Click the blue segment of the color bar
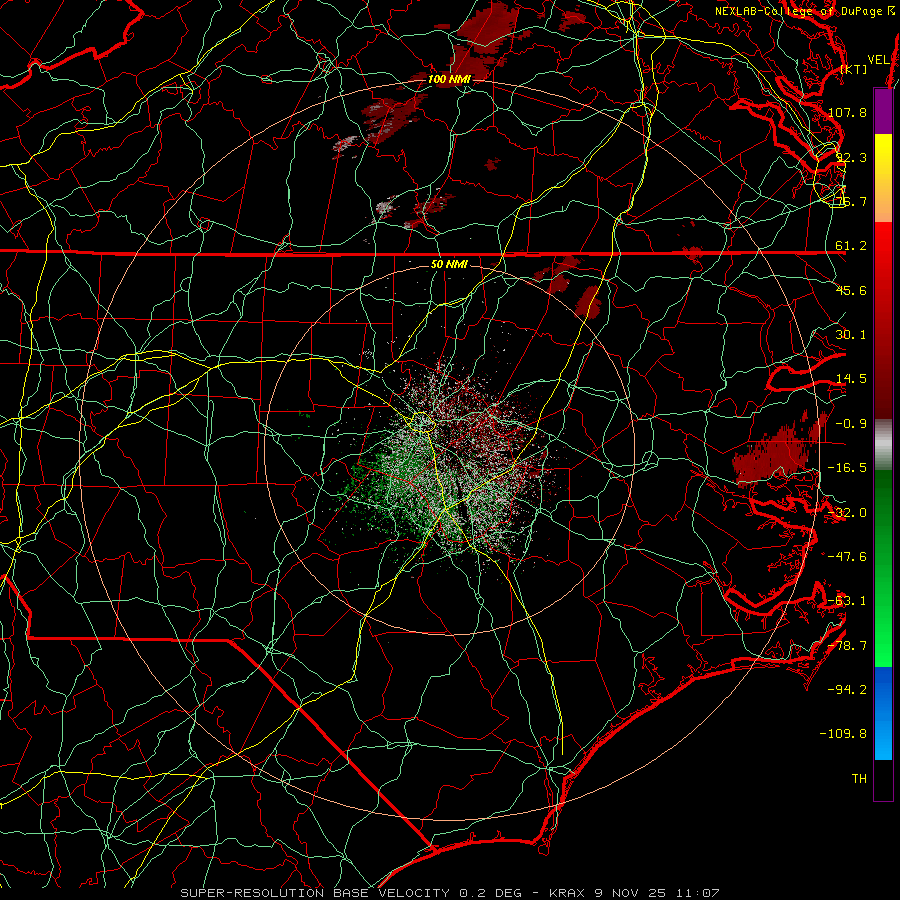The width and height of the screenshot is (900, 900). (883, 713)
